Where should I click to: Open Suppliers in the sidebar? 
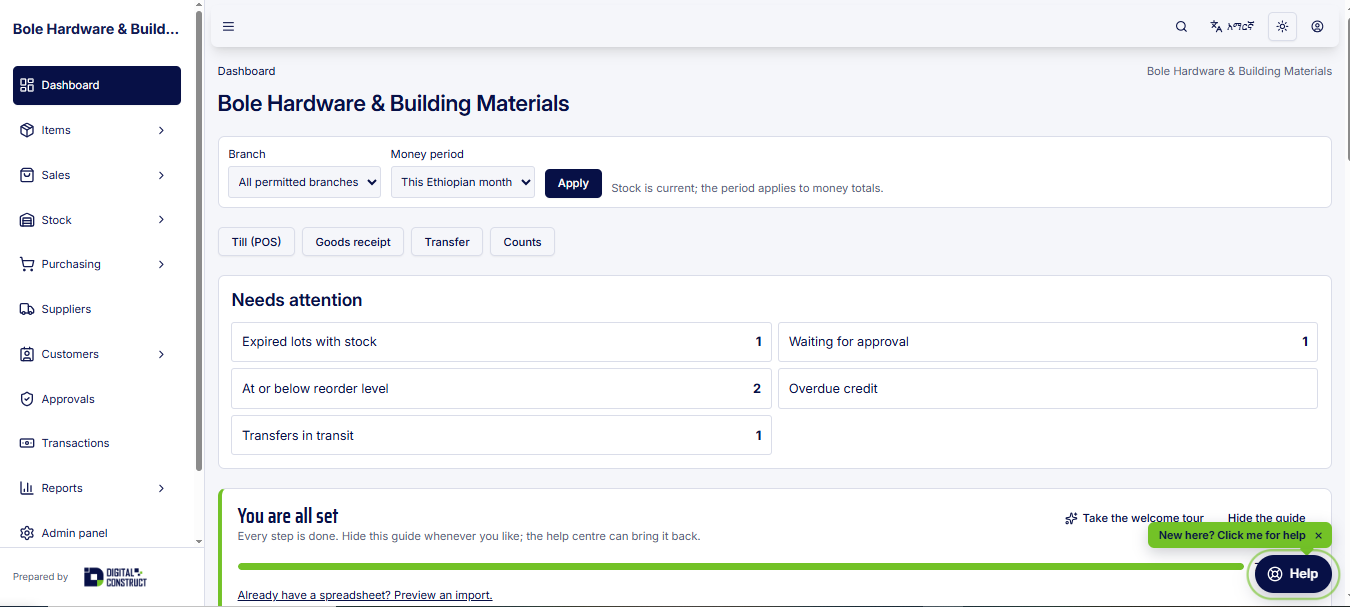[97, 309]
